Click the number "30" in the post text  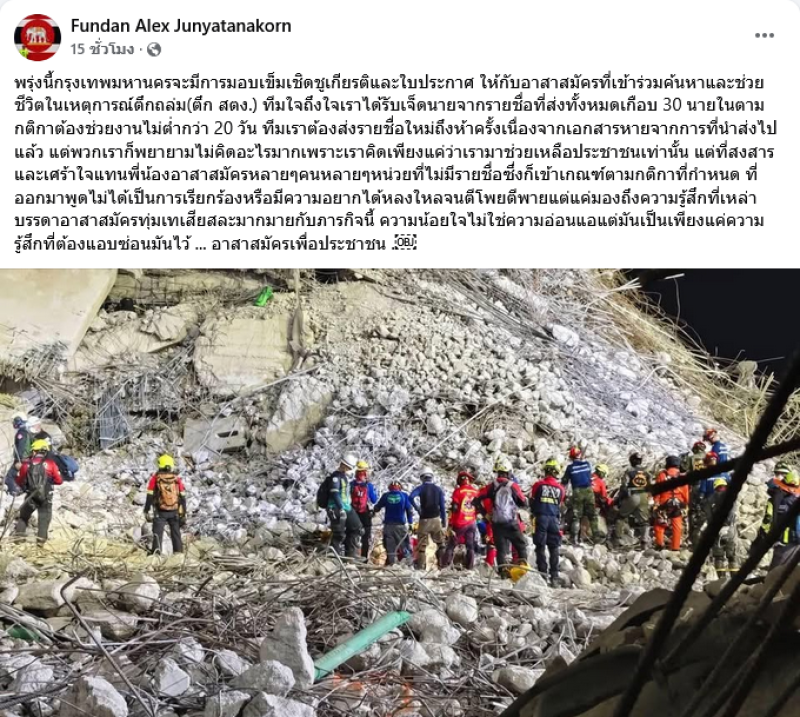point(672,106)
